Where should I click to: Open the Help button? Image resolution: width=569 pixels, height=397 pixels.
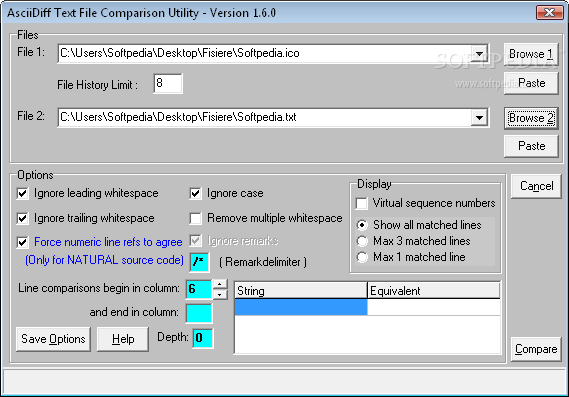click(123, 339)
